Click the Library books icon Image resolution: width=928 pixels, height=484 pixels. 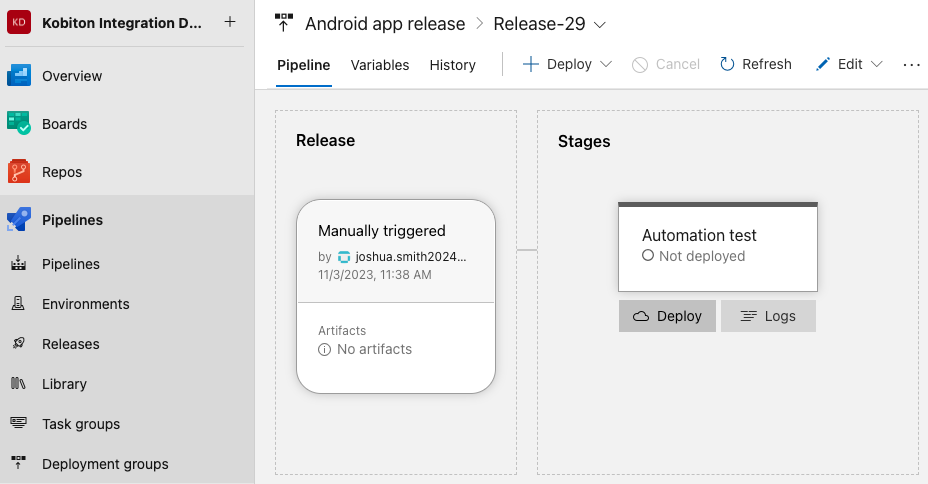[x=18, y=383]
